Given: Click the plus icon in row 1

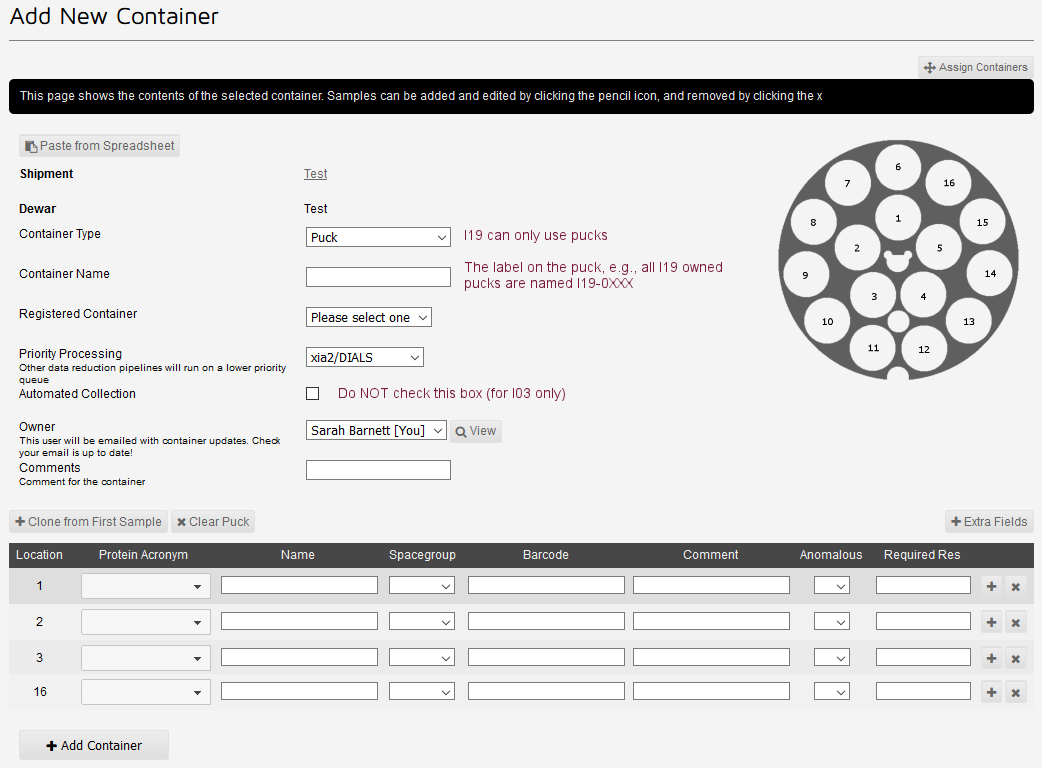Looking at the screenshot, I should 991,586.
